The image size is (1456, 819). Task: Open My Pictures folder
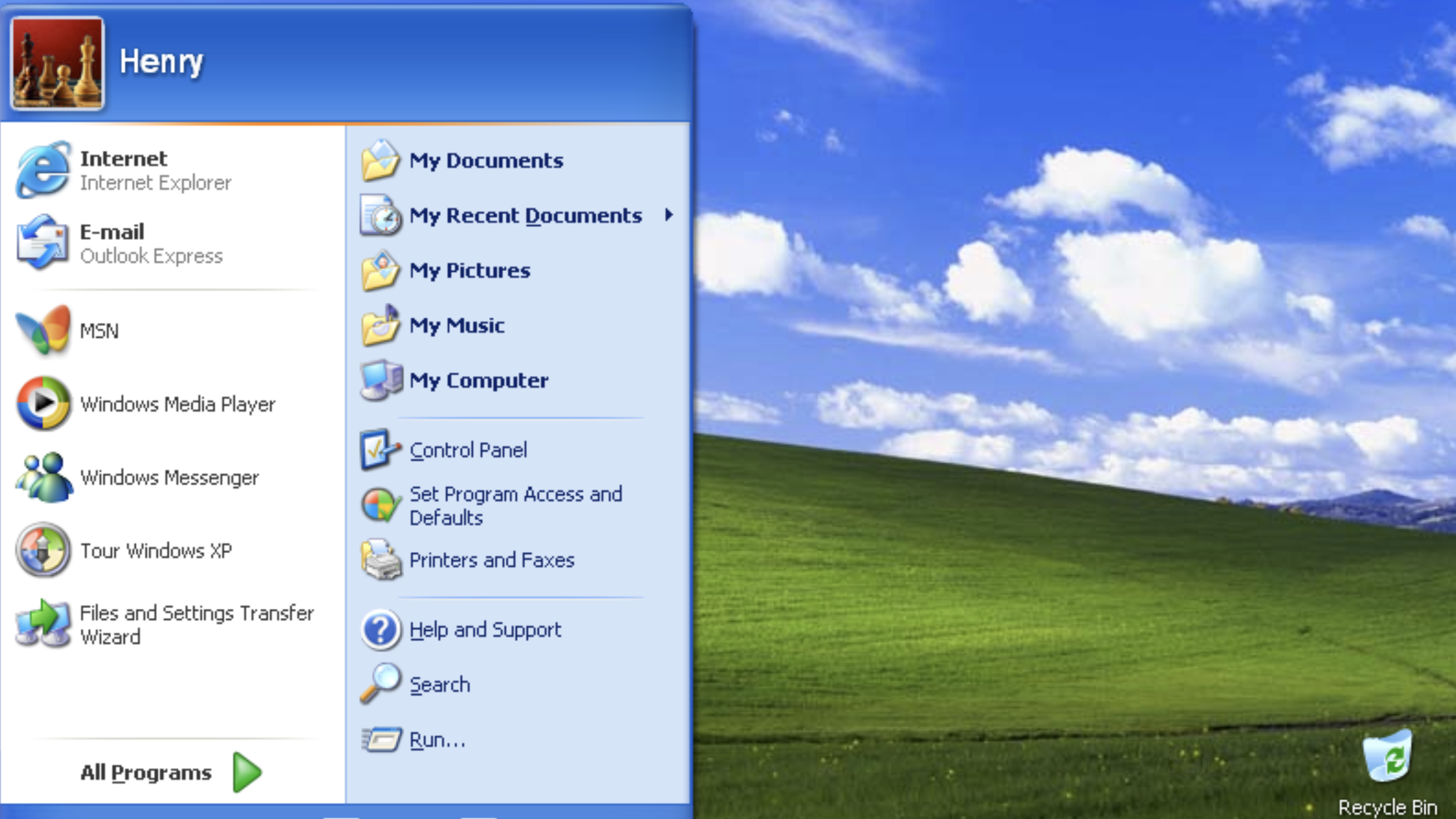click(x=469, y=270)
